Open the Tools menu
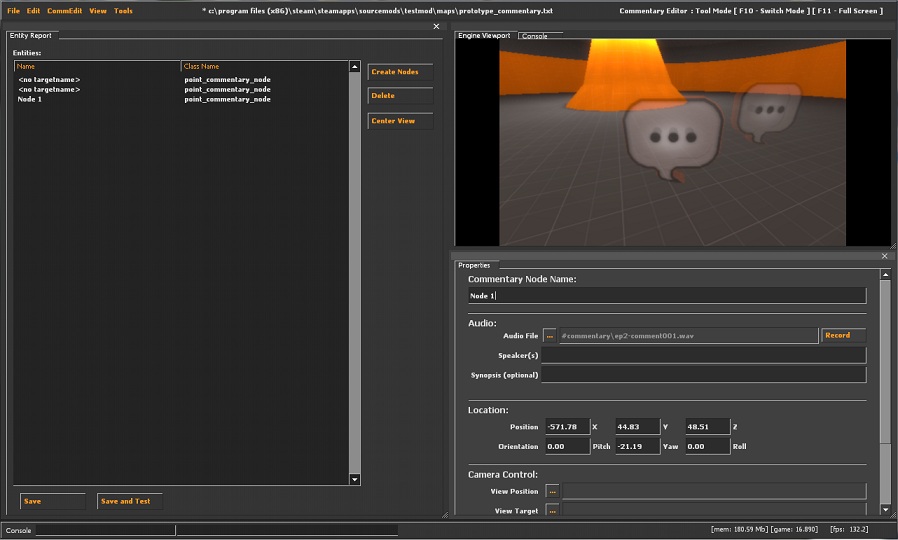The height and width of the screenshot is (540, 898). [x=123, y=10]
